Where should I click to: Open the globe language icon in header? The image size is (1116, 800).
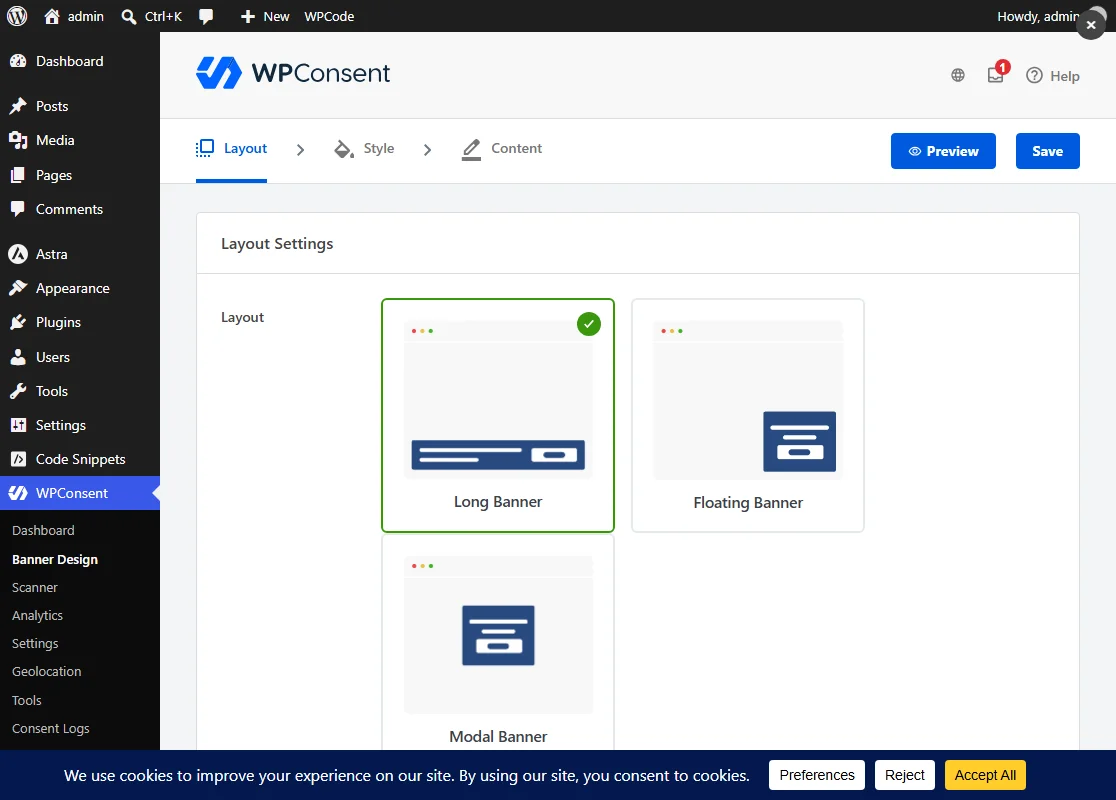pyautogui.click(x=958, y=75)
